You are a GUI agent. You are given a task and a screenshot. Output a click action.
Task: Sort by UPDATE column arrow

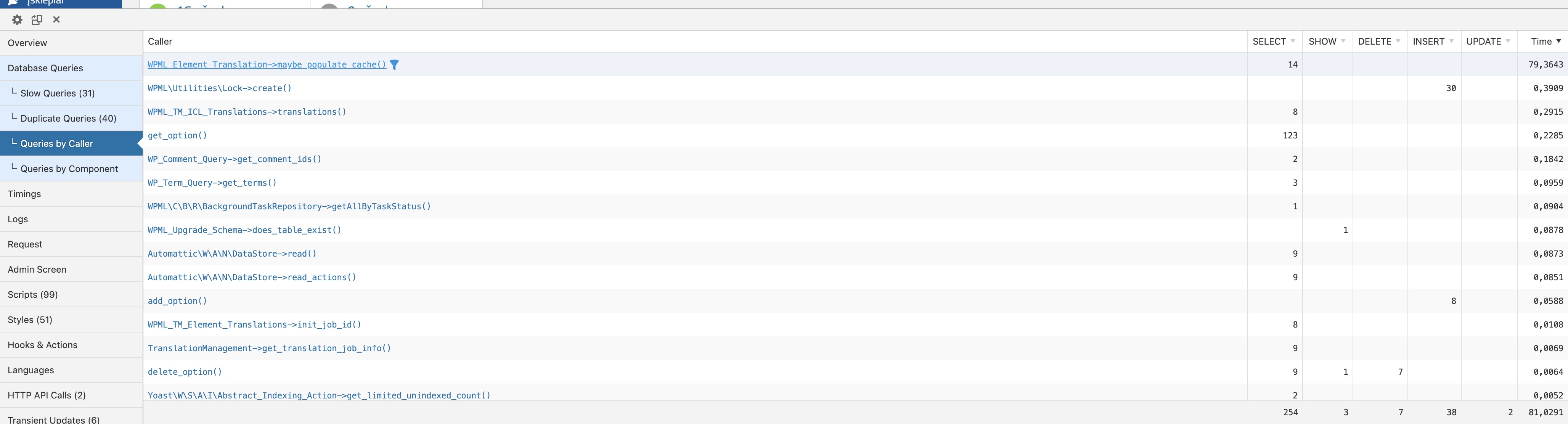click(x=1508, y=41)
